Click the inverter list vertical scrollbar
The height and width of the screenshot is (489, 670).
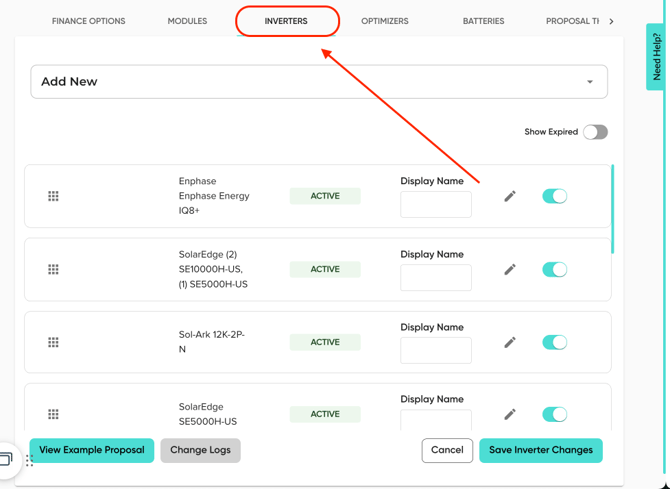pyautogui.click(x=612, y=210)
